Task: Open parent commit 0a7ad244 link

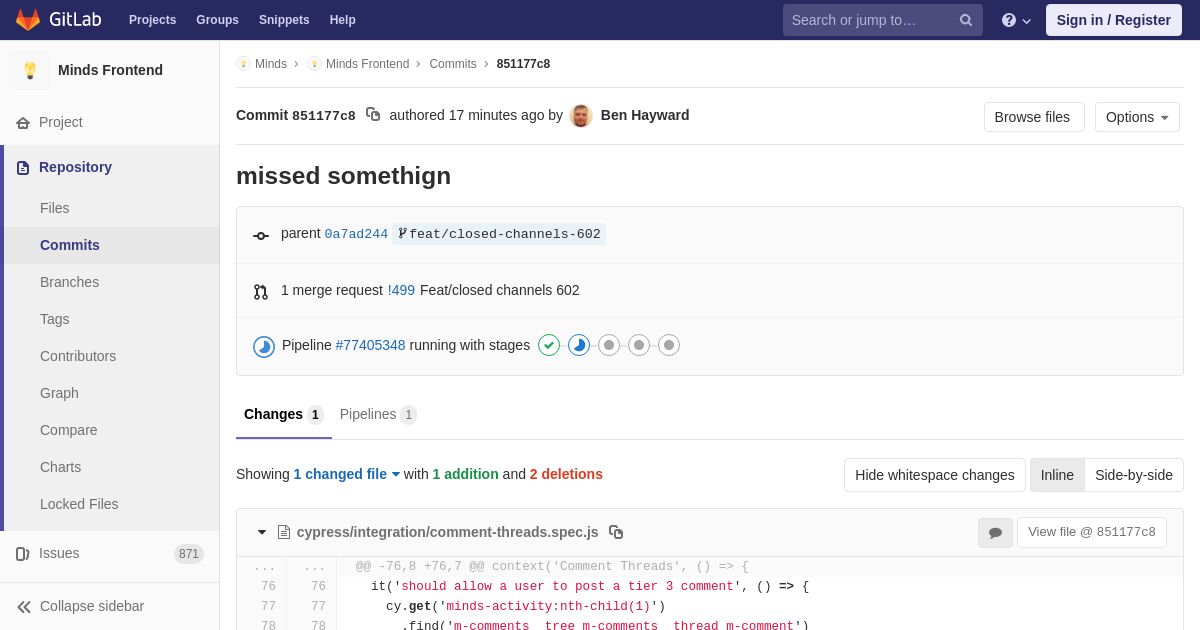Action: click(x=356, y=234)
